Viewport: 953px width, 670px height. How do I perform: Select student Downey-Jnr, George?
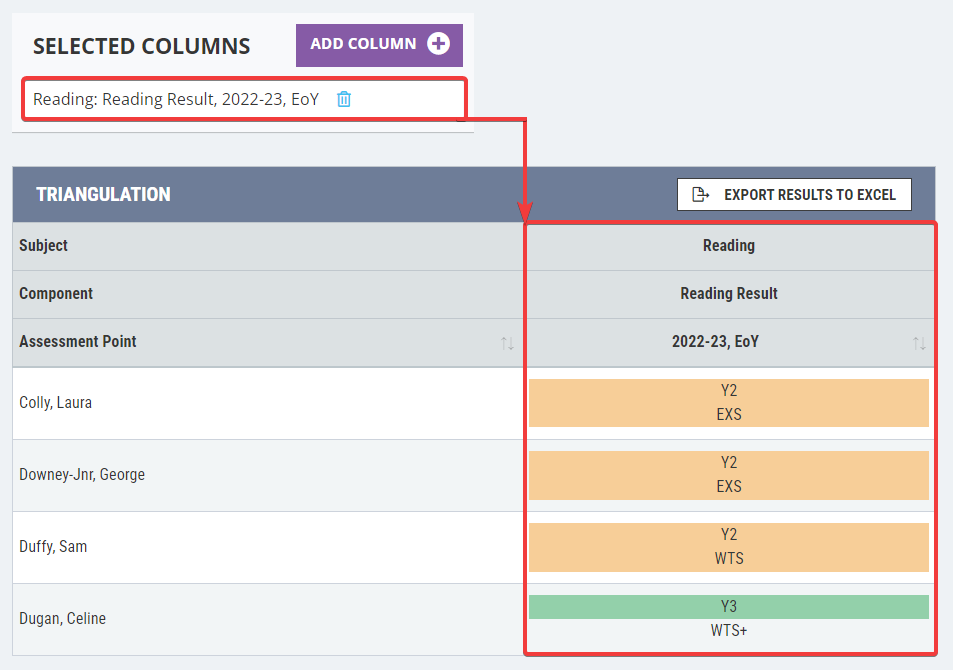pyautogui.click(x=82, y=475)
